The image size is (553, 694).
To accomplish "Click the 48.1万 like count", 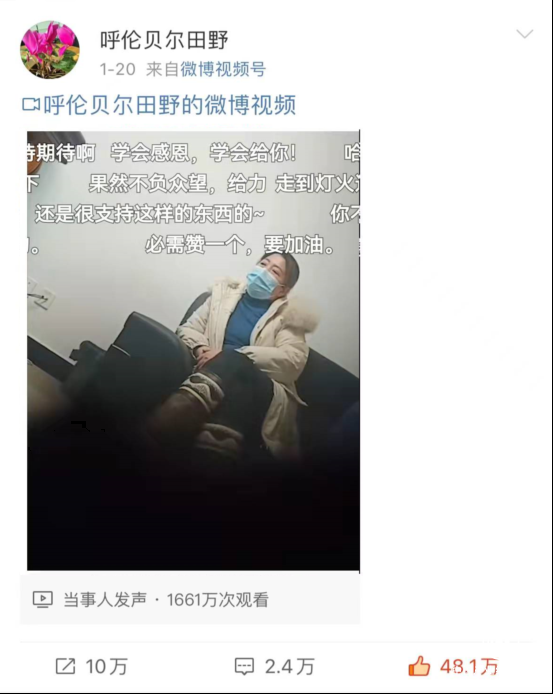I will 469,667.
